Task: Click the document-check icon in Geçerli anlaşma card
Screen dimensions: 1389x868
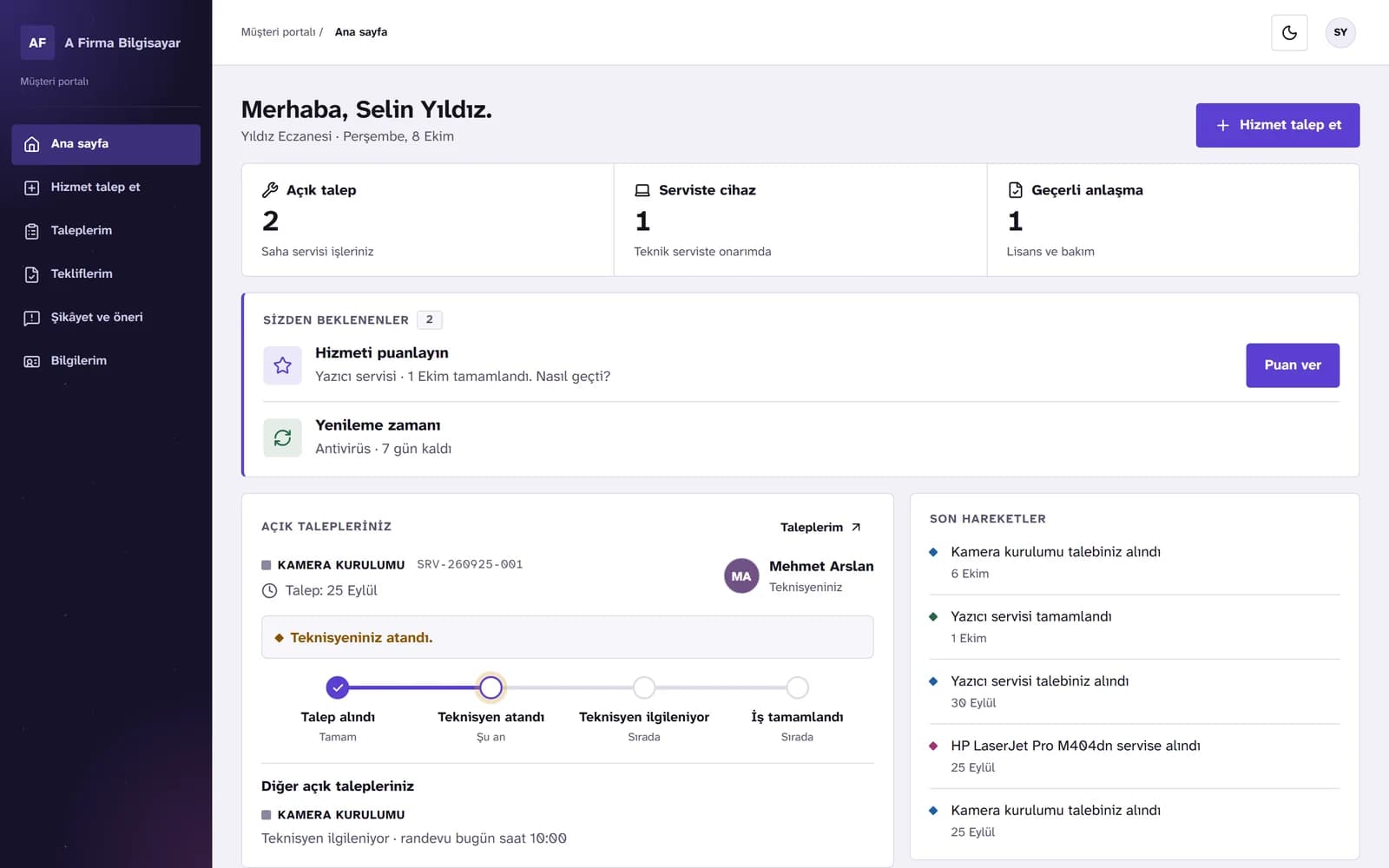Action: coord(1015,190)
